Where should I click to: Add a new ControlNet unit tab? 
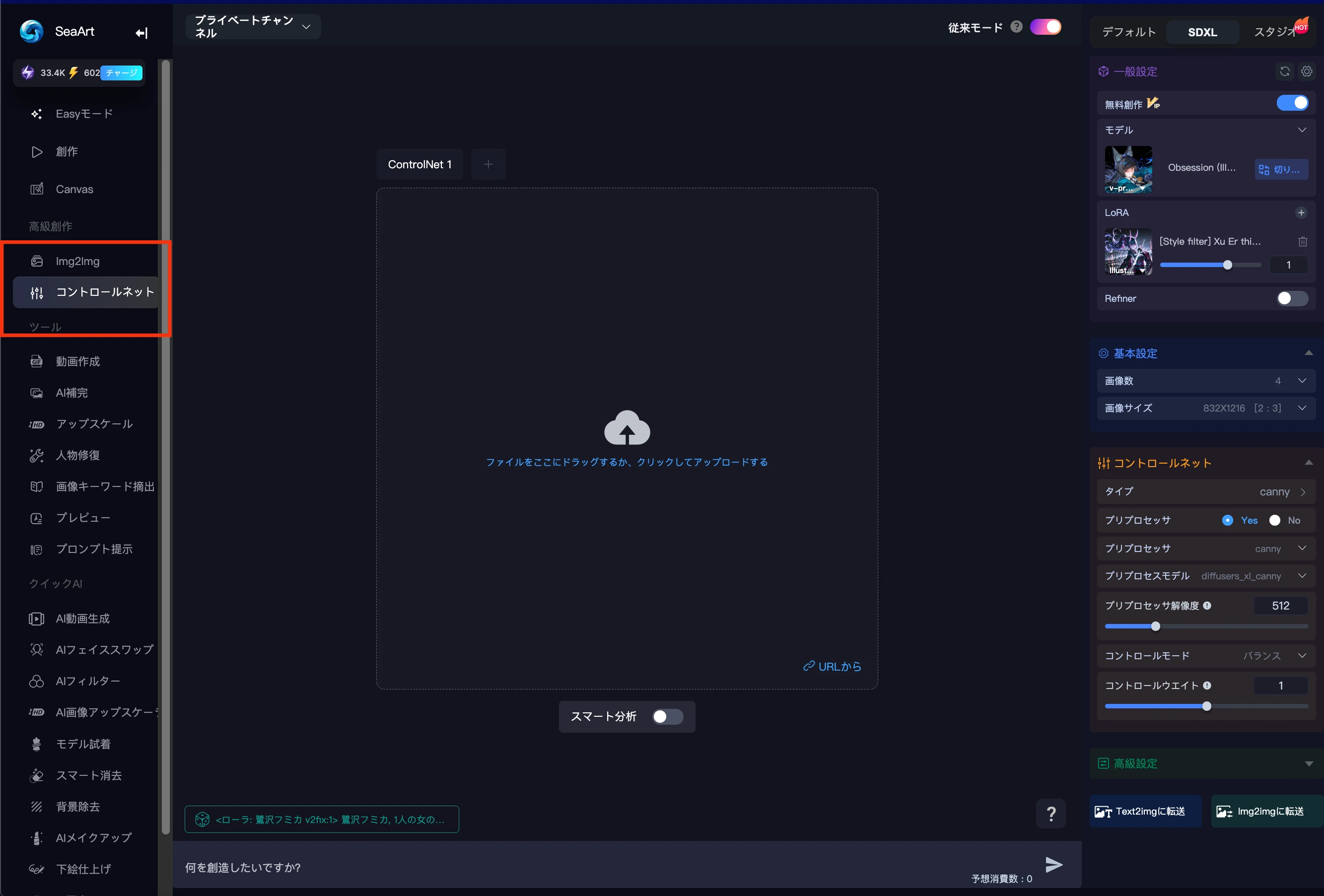pos(488,165)
